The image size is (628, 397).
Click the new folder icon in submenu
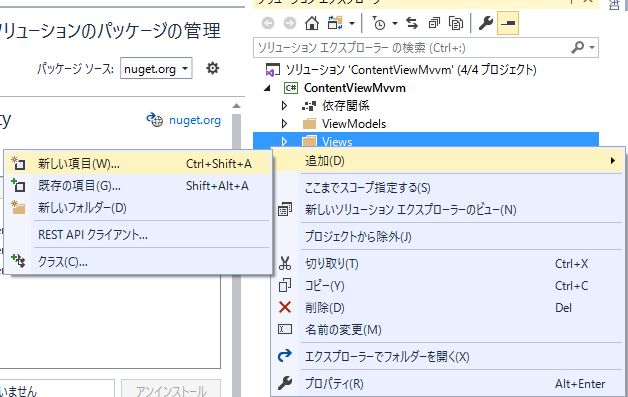[x=18, y=207]
